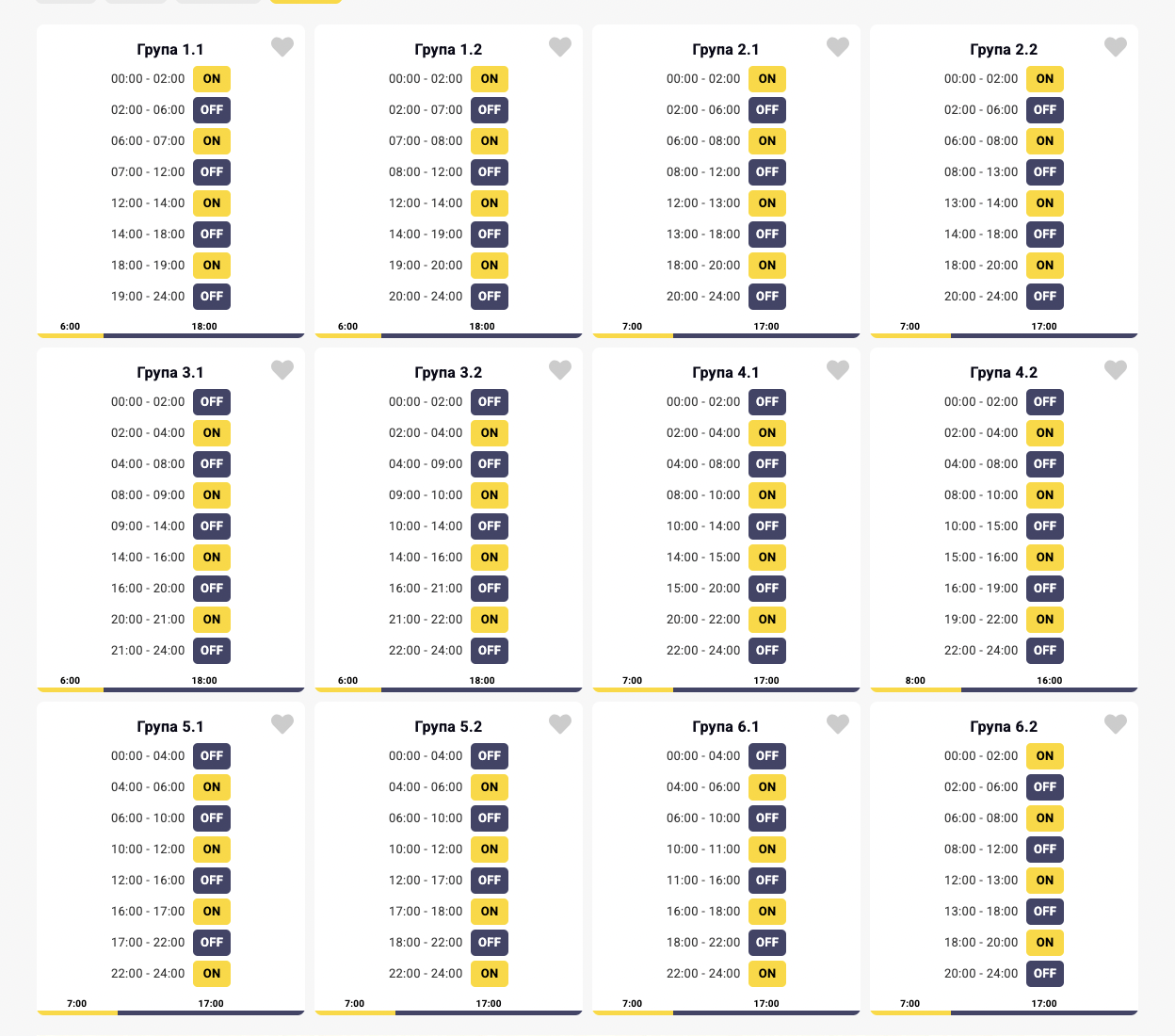Click the heart on Група 3.1 card
Image resolution: width=1175 pixels, height=1036 pixels.
coord(282,370)
